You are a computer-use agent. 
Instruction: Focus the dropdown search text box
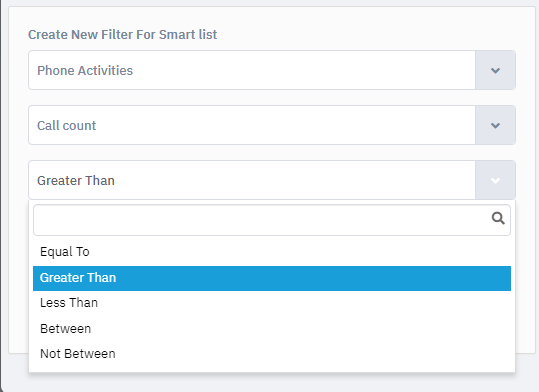point(272,220)
